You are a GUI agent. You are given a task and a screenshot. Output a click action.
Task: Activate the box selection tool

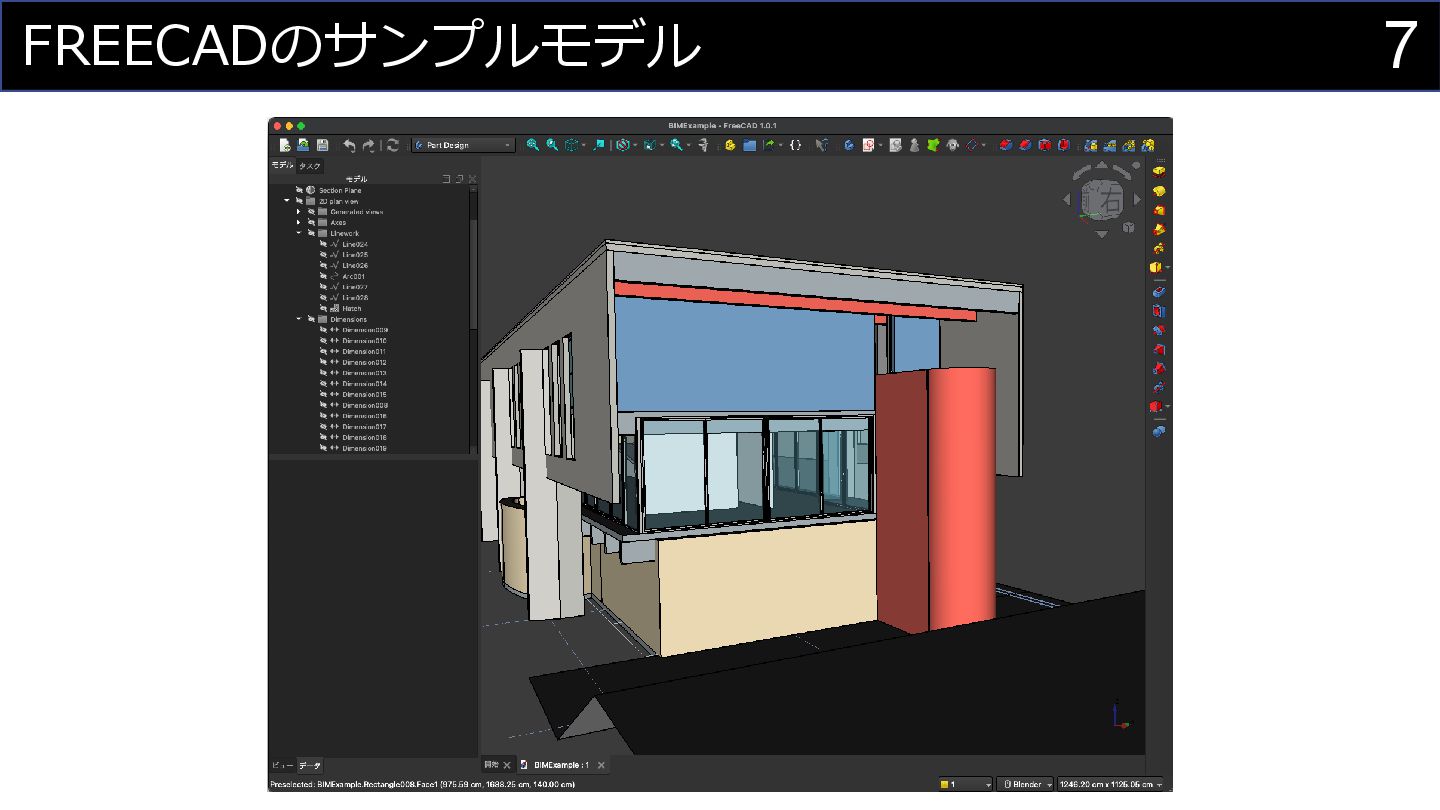(x=599, y=145)
